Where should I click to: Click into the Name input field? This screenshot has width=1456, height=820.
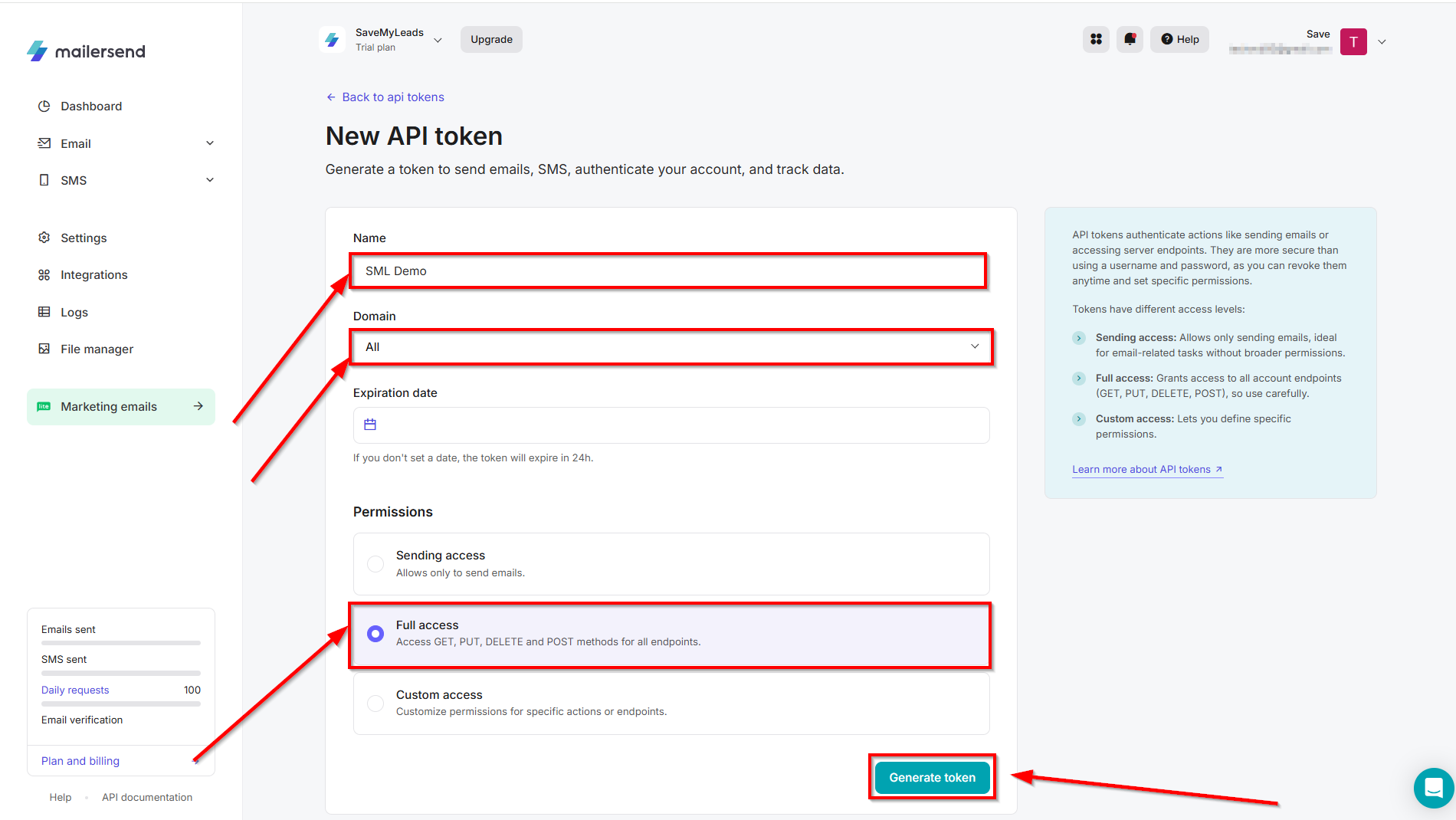click(668, 271)
